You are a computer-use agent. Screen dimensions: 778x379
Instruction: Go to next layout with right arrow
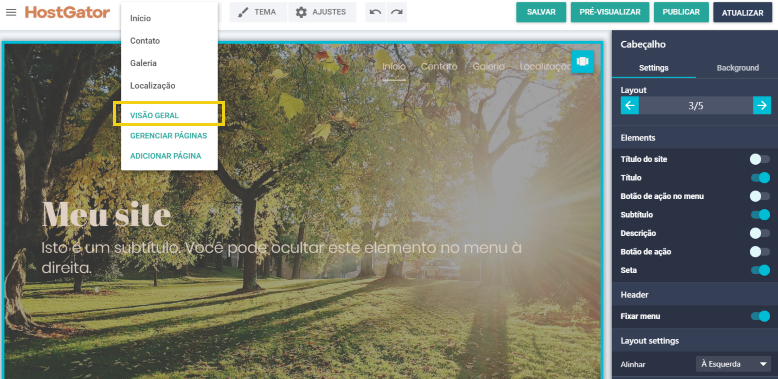[x=762, y=105]
